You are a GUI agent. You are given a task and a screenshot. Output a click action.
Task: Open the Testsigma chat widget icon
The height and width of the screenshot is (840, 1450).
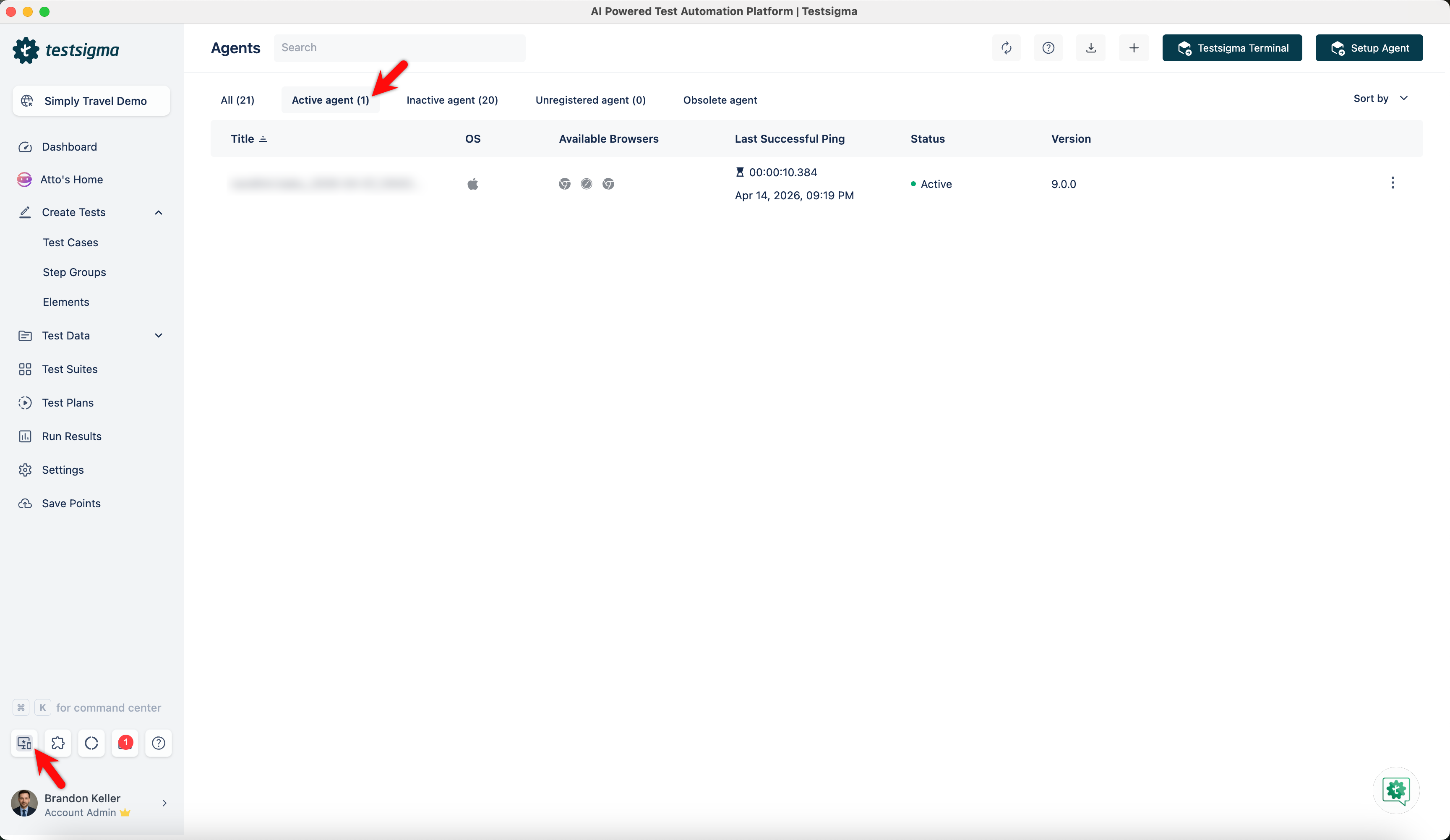pos(1396,790)
